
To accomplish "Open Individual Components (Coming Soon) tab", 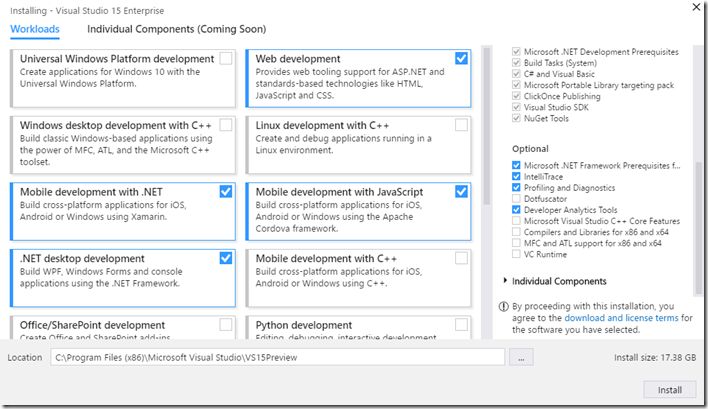I will pyautogui.click(x=177, y=29).
